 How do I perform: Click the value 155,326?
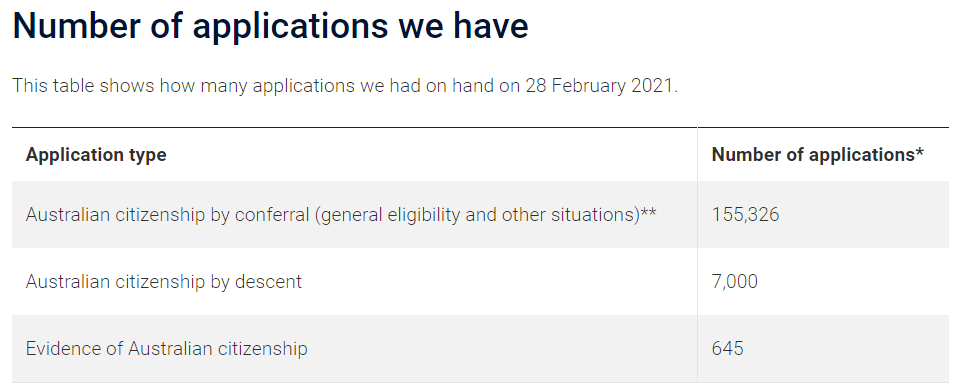(x=745, y=215)
